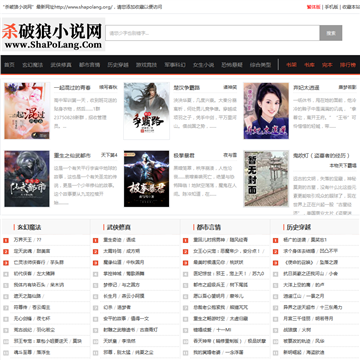Focus the novel search input field
360x360 pixels.
click(213, 33)
